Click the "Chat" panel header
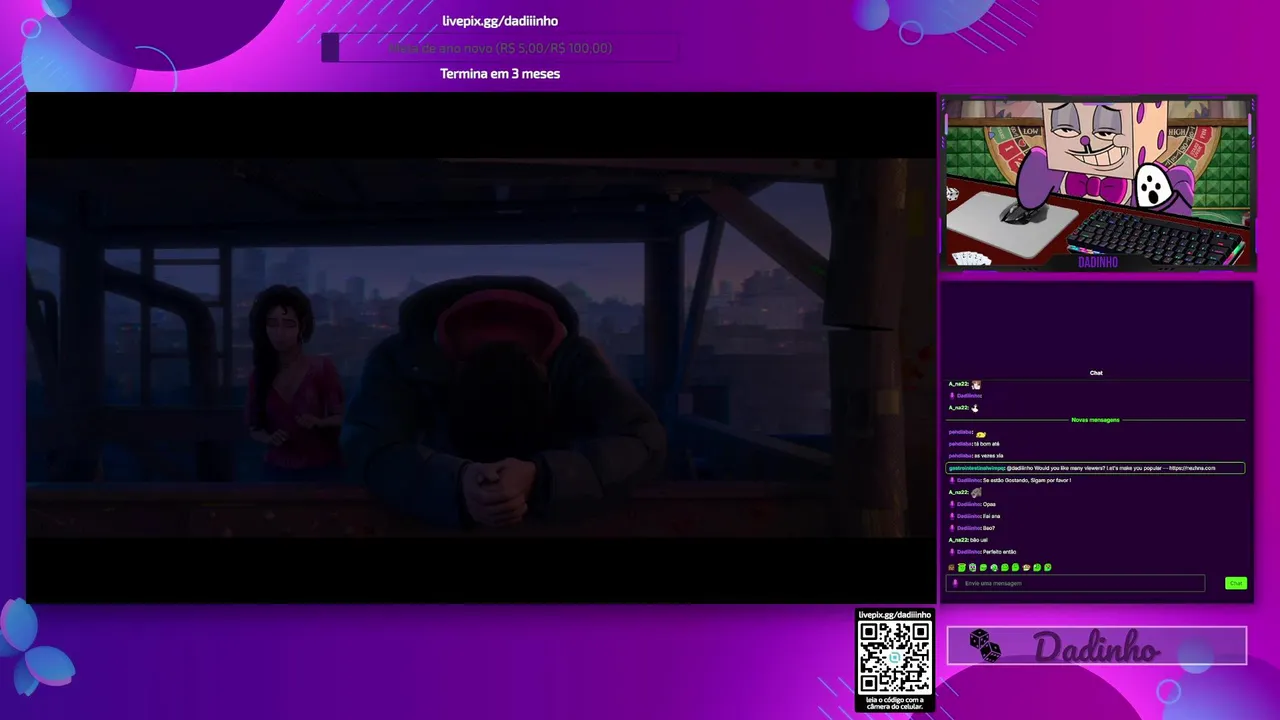The height and width of the screenshot is (720, 1280). click(x=1096, y=373)
